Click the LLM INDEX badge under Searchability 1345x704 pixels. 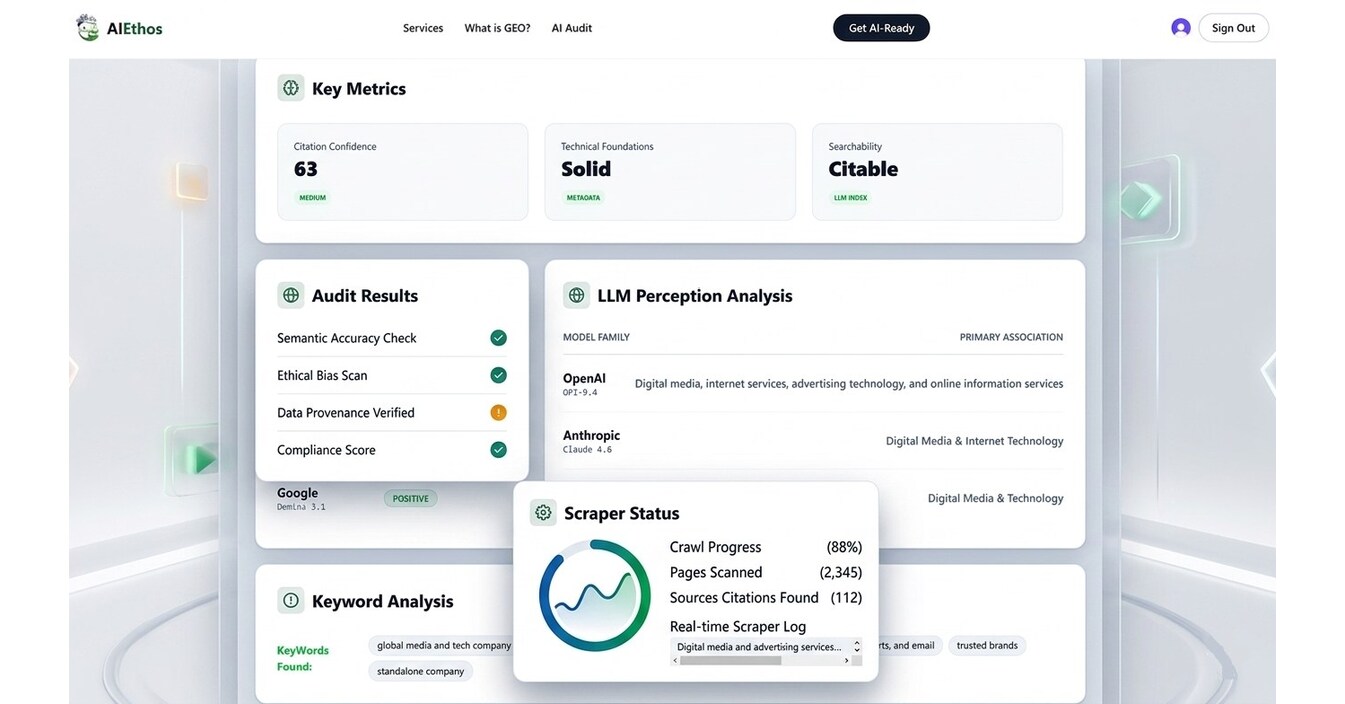[851, 198]
